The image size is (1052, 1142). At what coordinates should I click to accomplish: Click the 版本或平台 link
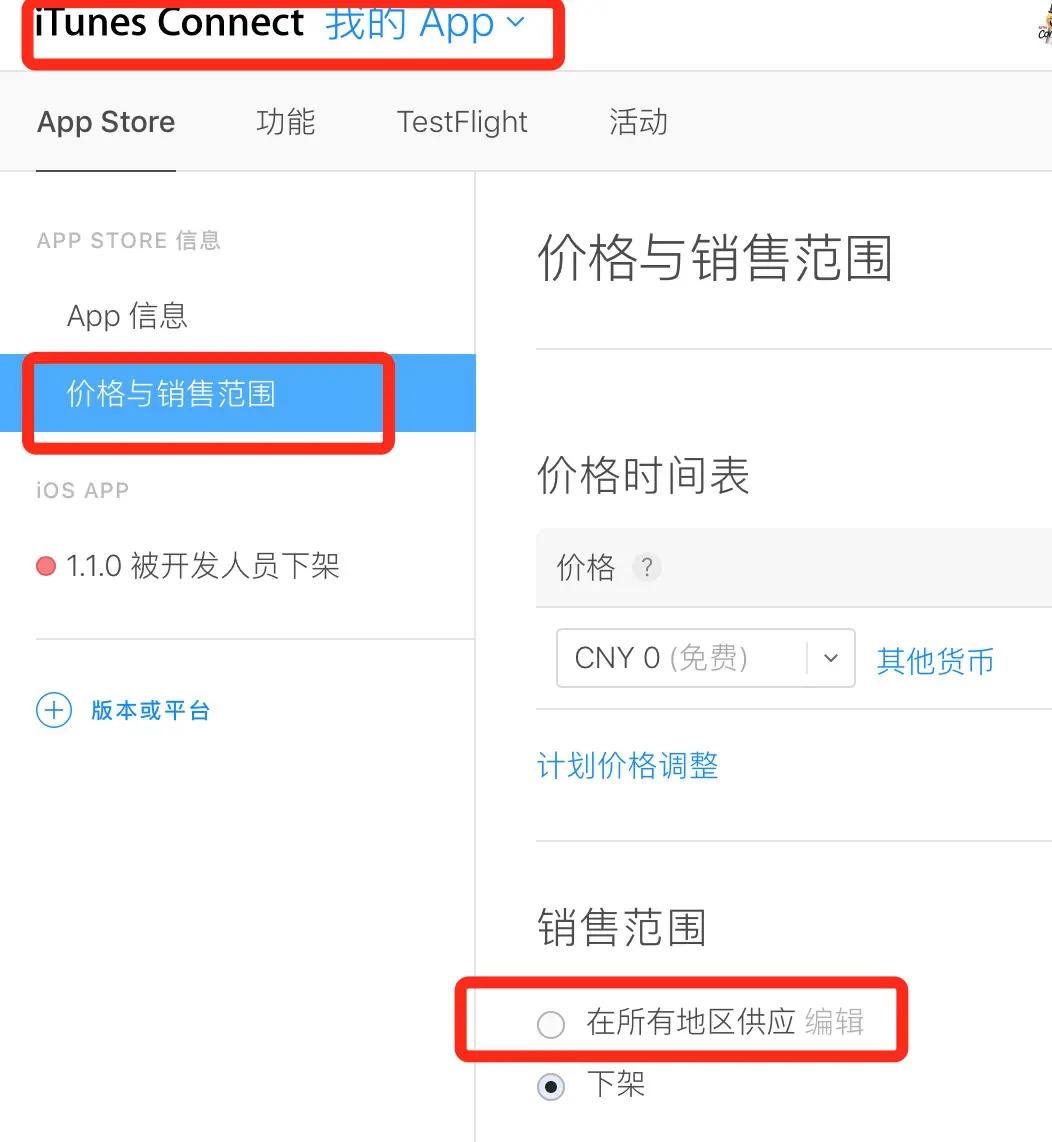pyautogui.click(x=151, y=710)
